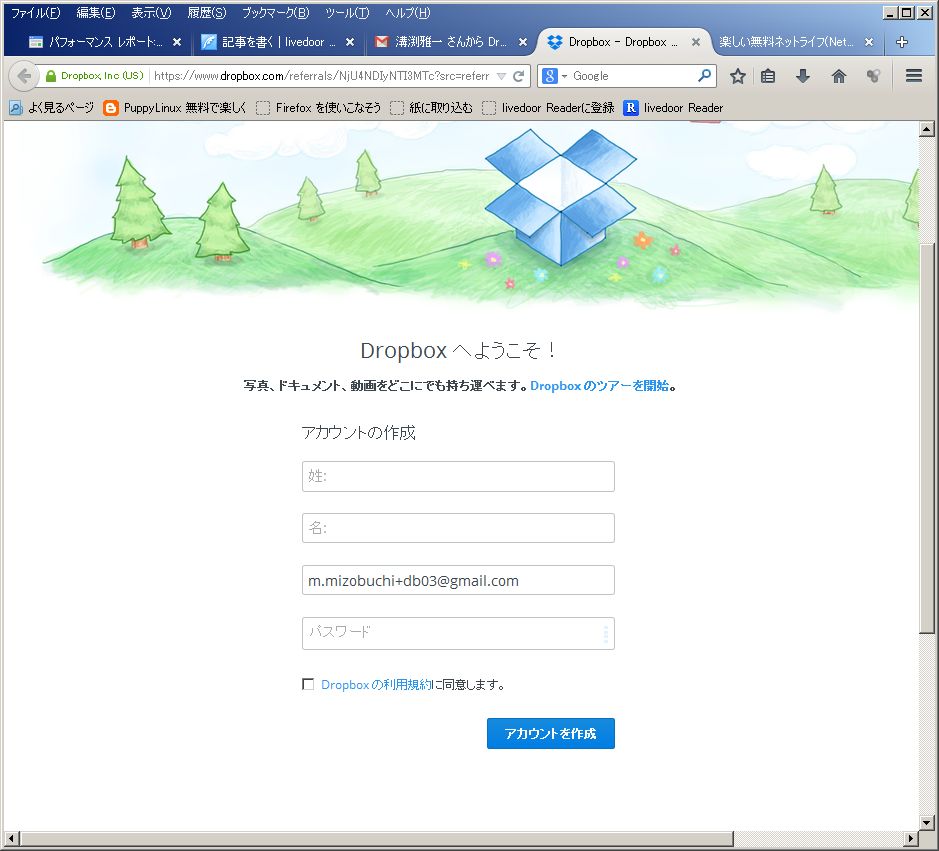
Task: Open the URL history dropdown arrow
Action: pyautogui.click(x=501, y=76)
